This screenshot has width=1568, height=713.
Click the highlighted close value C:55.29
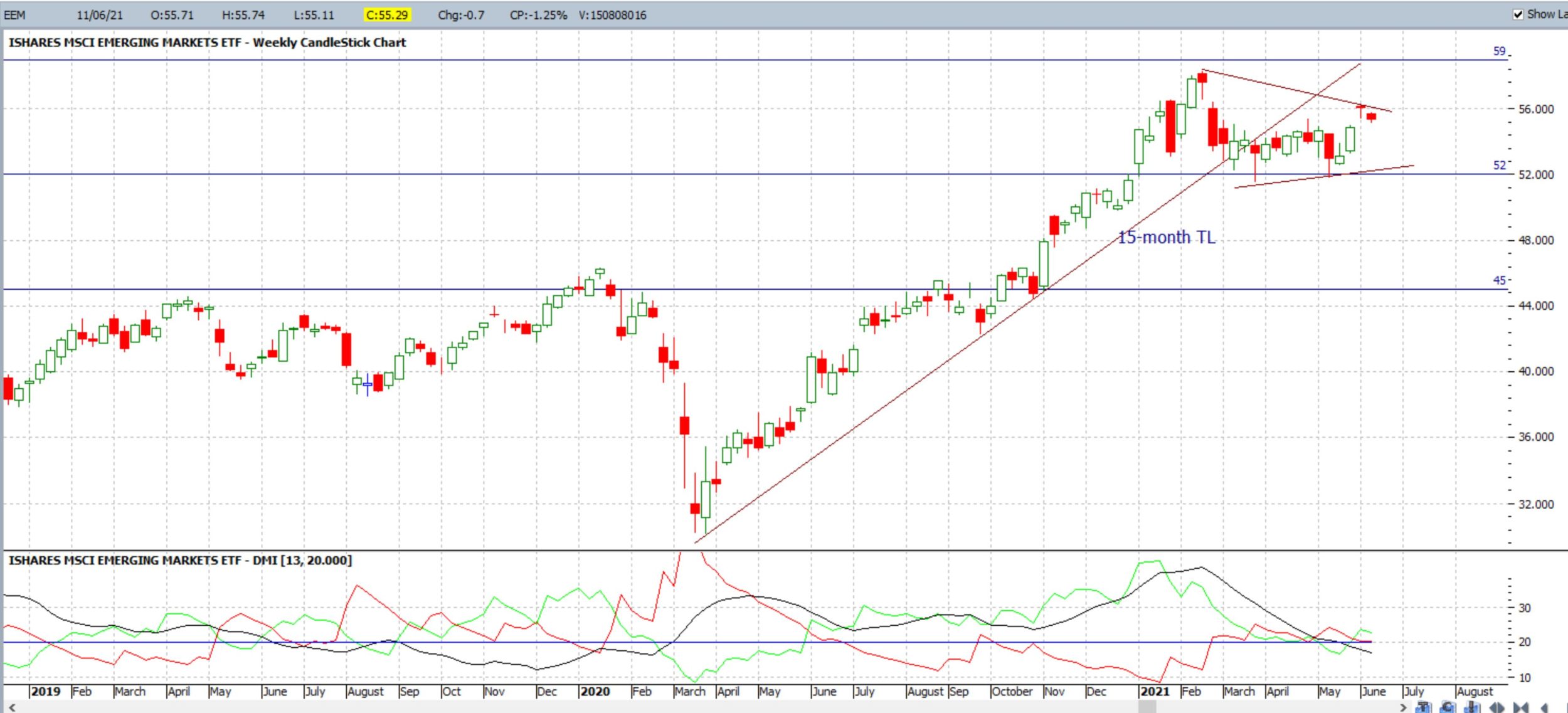tap(387, 15)
